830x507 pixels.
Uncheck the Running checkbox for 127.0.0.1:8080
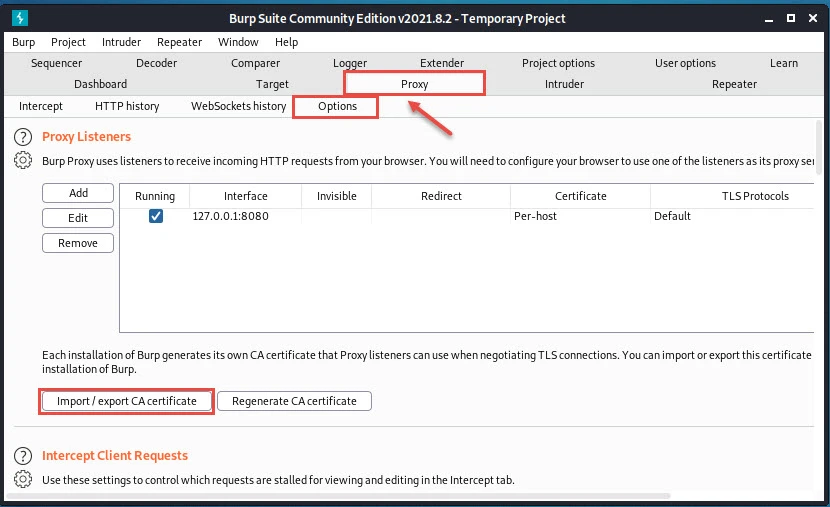[156, 216]
